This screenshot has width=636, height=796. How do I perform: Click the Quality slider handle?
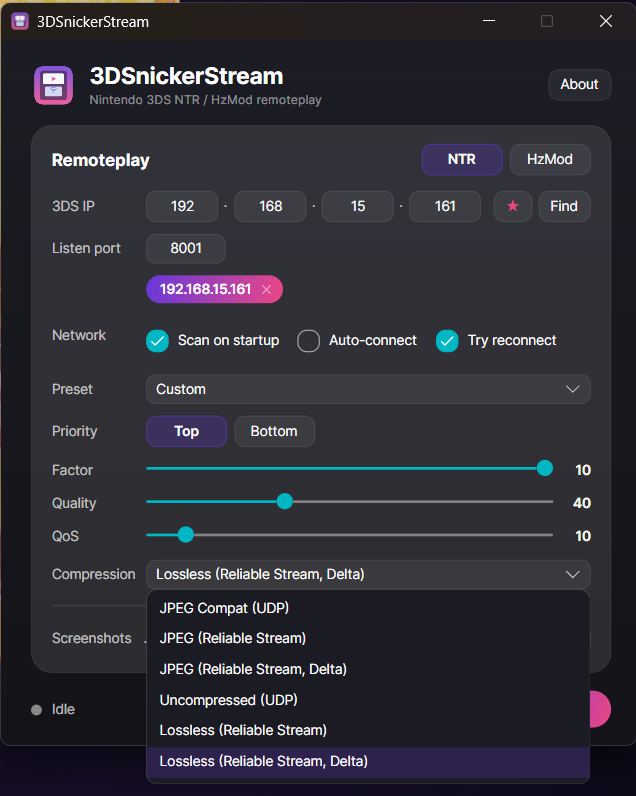(x=285, y=502)
